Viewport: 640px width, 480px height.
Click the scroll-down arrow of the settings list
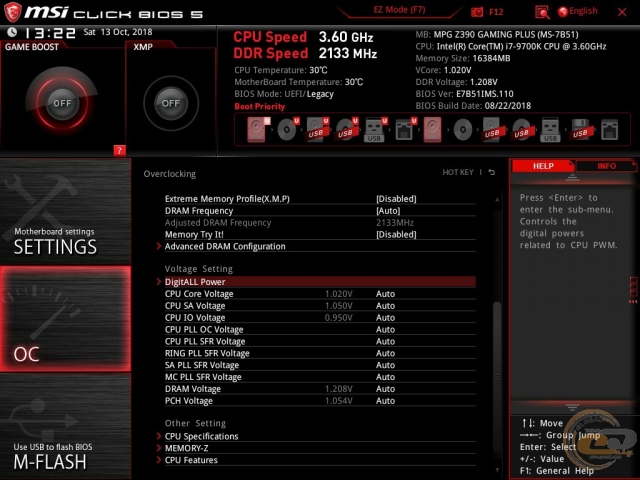click(497, 470)
